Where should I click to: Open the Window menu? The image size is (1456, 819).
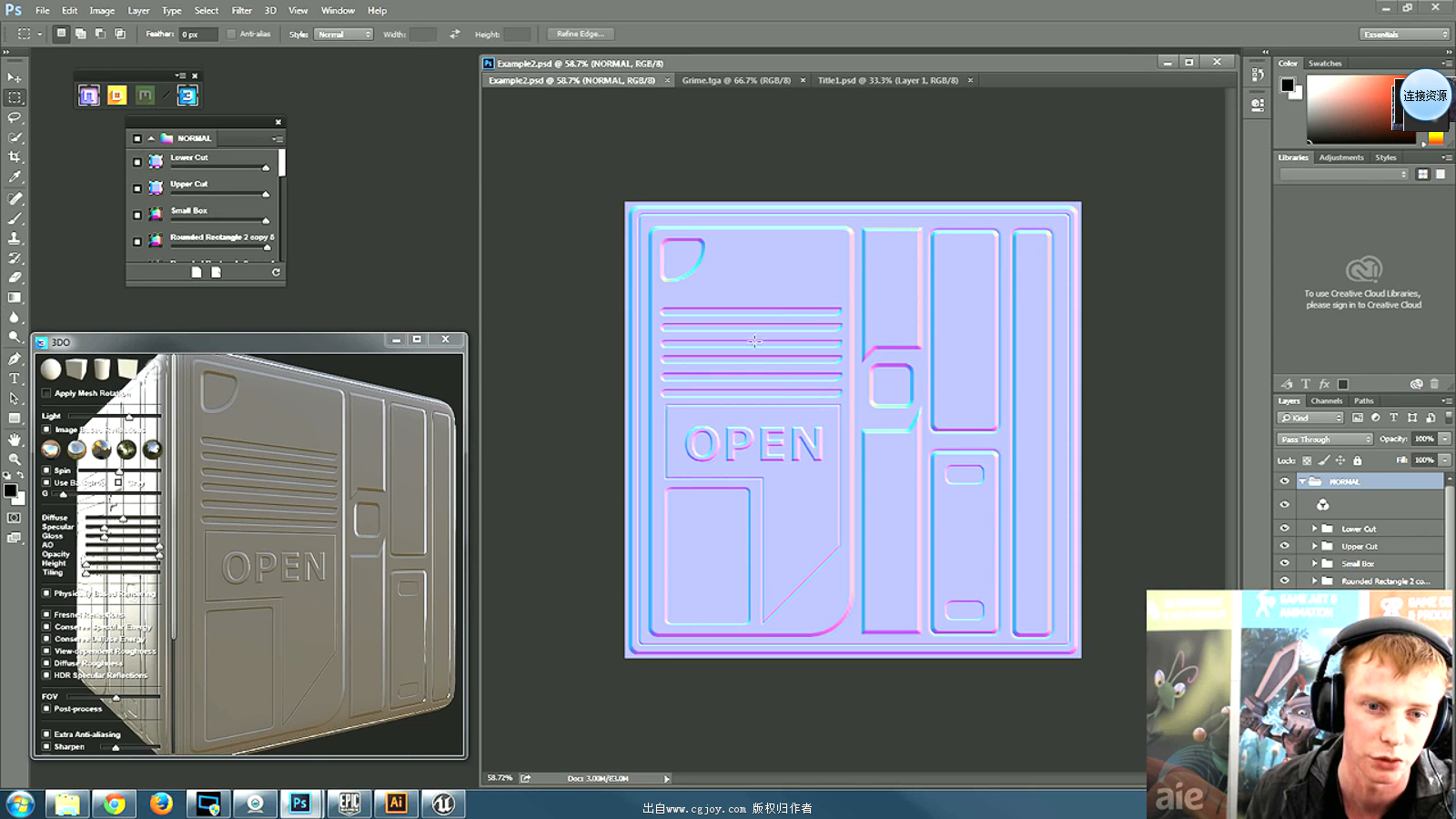338,10
